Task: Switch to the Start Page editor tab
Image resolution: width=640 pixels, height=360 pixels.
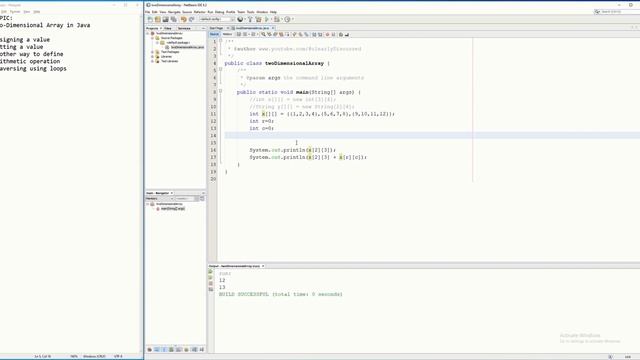Action: pos(216,28)
